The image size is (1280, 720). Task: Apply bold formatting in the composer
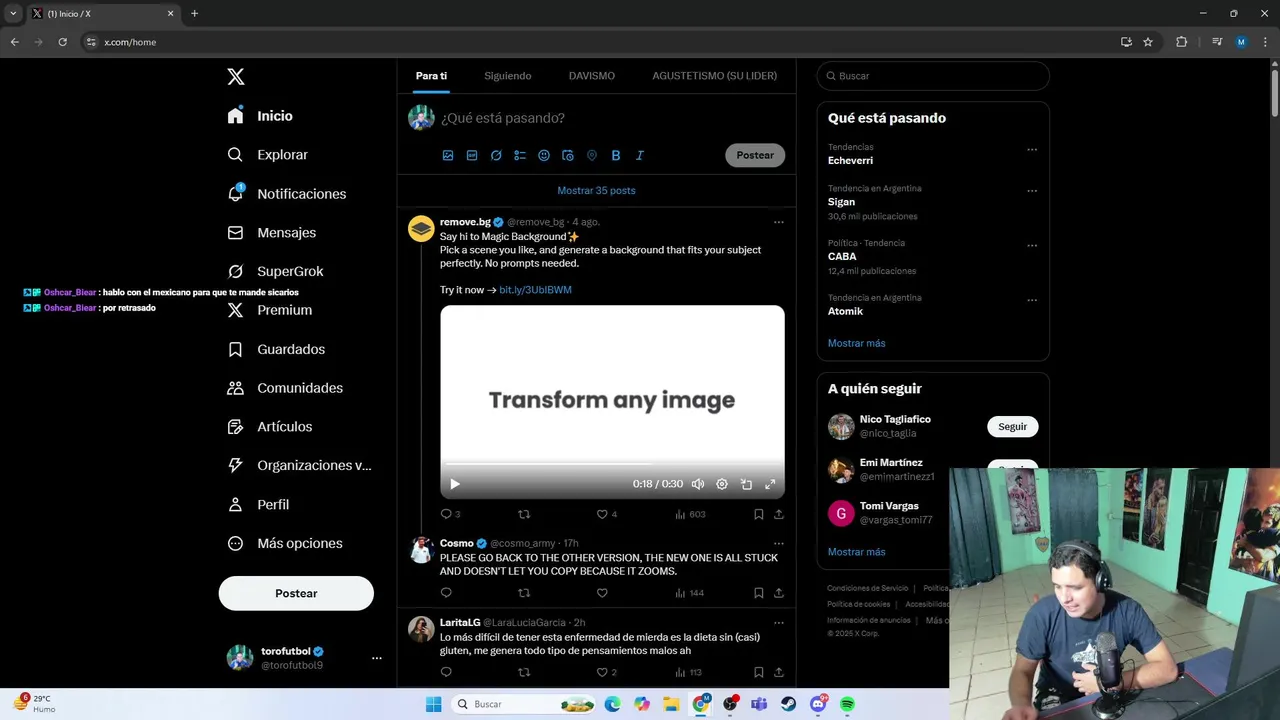[616, 155]
